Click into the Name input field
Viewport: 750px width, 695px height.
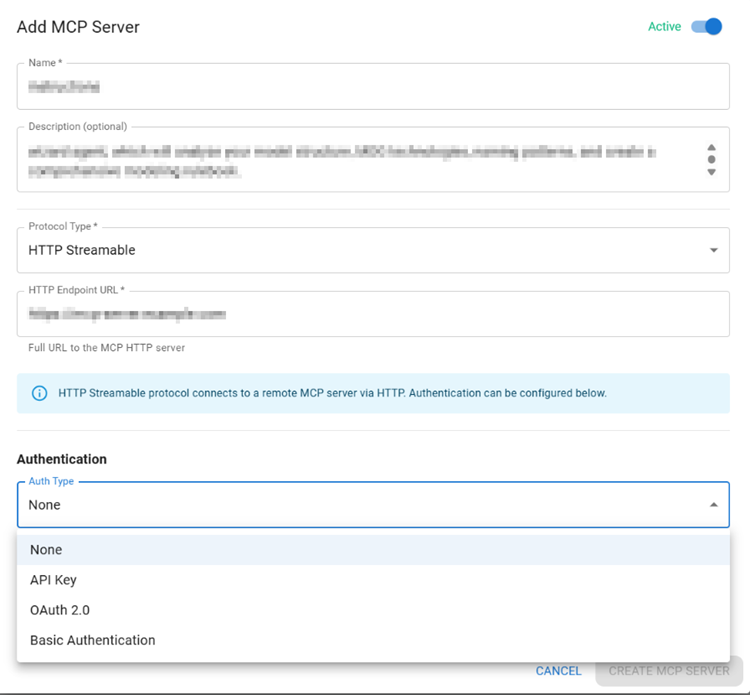(x=372, y=88)
